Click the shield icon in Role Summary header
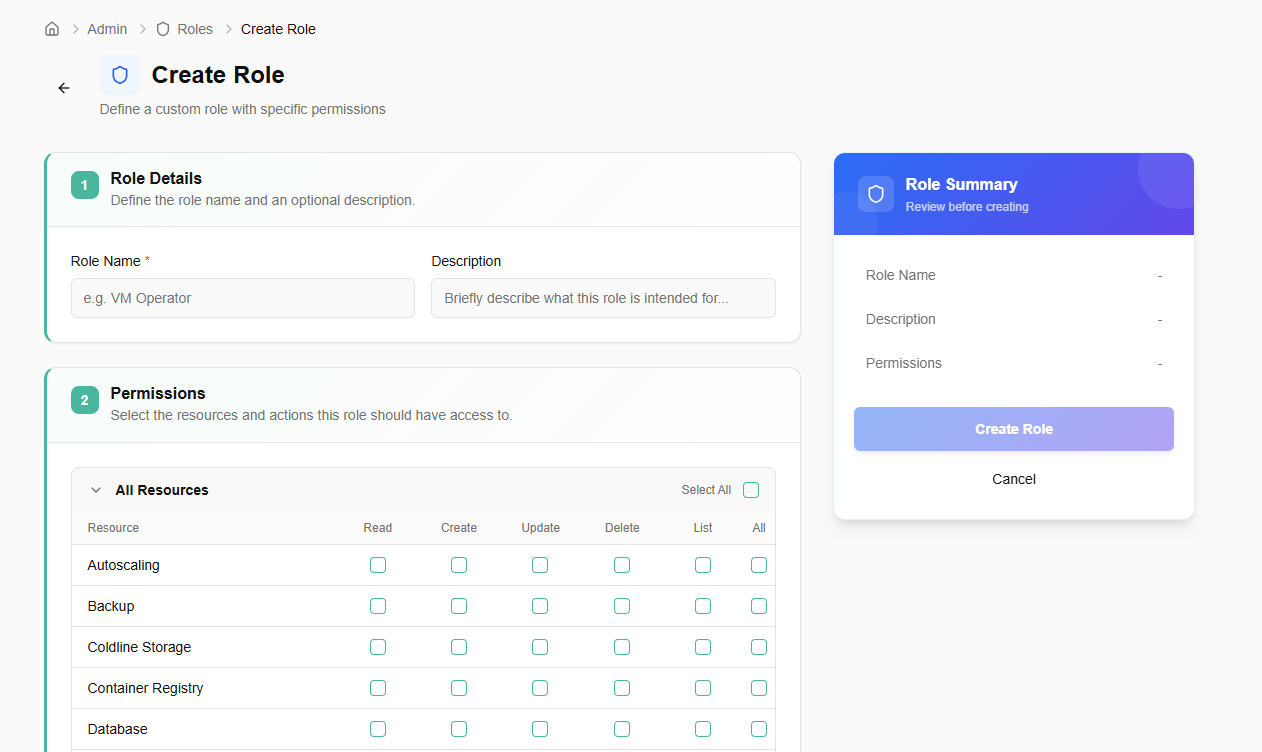 pos(876,194)
